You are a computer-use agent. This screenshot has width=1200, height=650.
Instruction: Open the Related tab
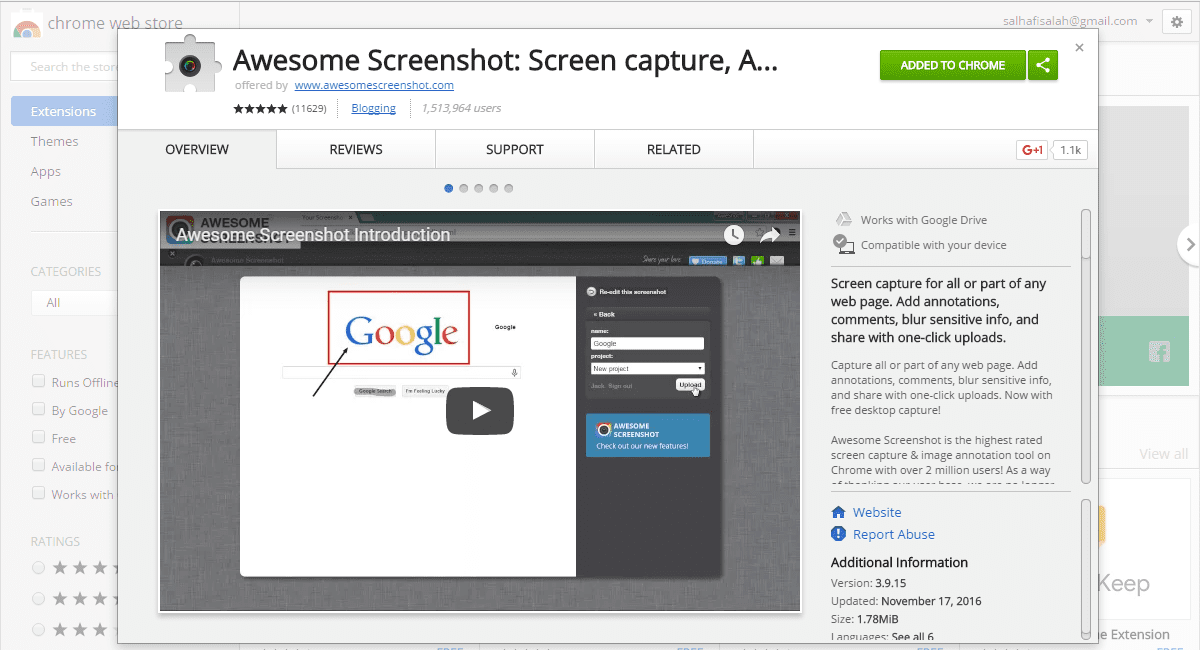[674, 149]
